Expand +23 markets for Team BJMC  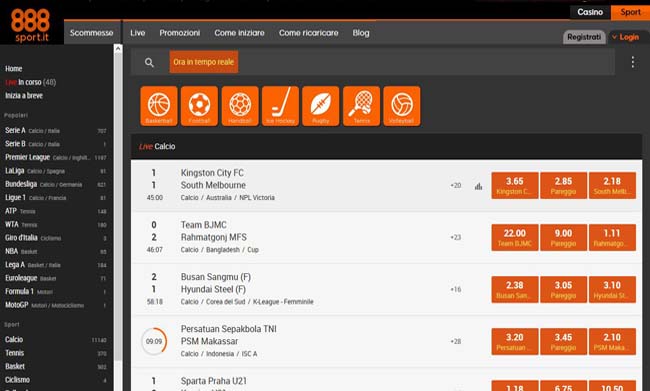pos(456,238)
